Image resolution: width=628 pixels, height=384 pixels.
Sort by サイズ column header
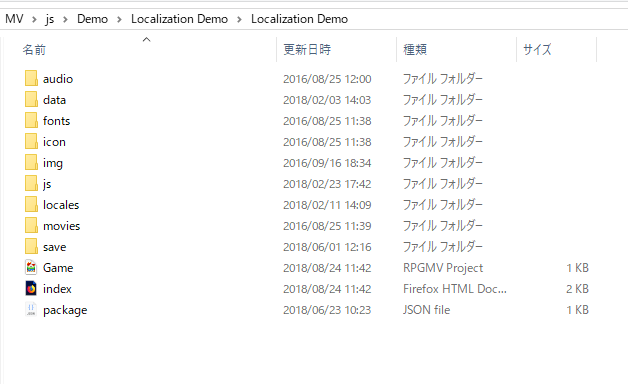(537, 50)
